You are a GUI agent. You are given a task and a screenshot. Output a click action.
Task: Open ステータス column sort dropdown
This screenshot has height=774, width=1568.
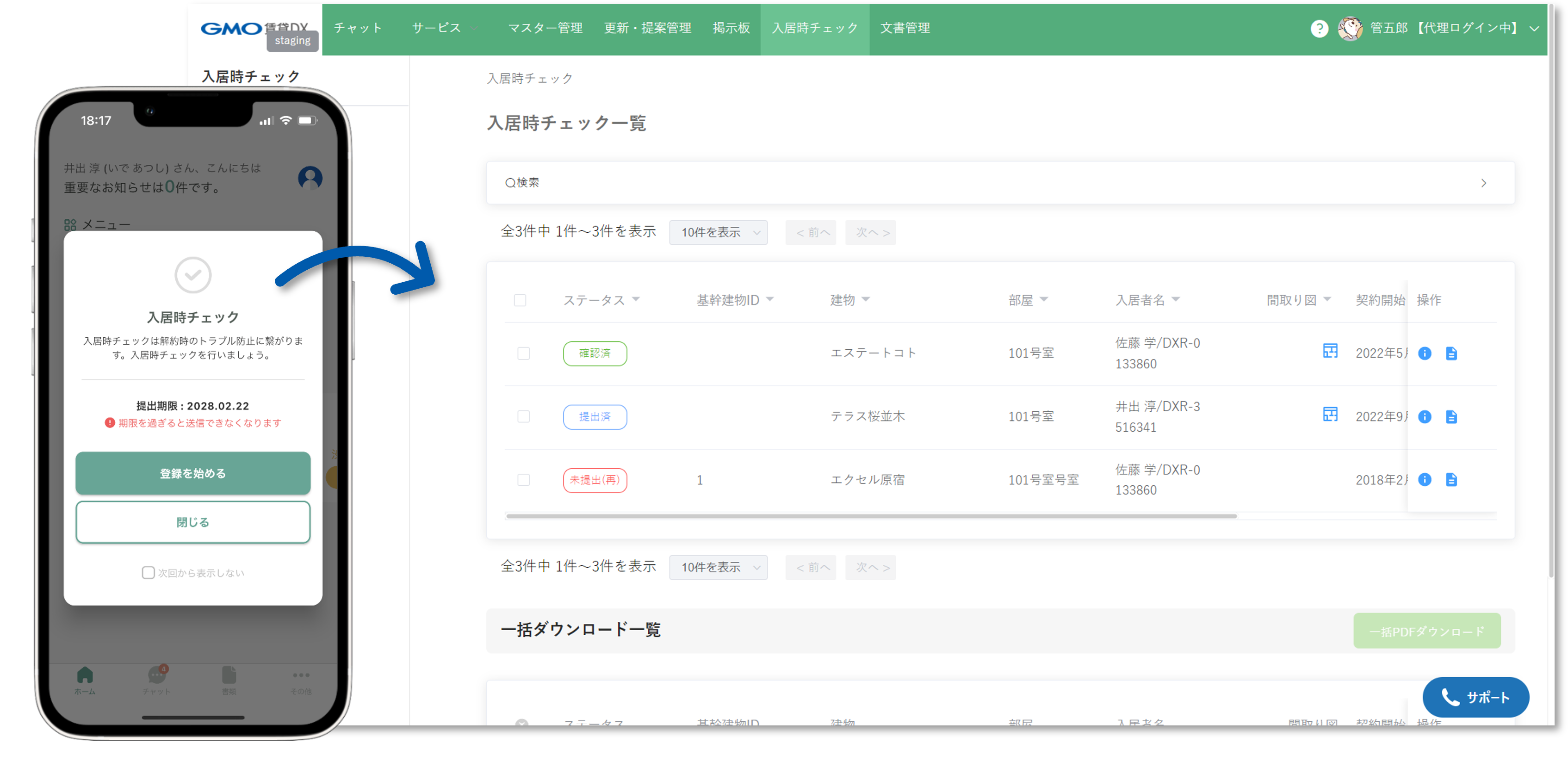pos(635,299)
